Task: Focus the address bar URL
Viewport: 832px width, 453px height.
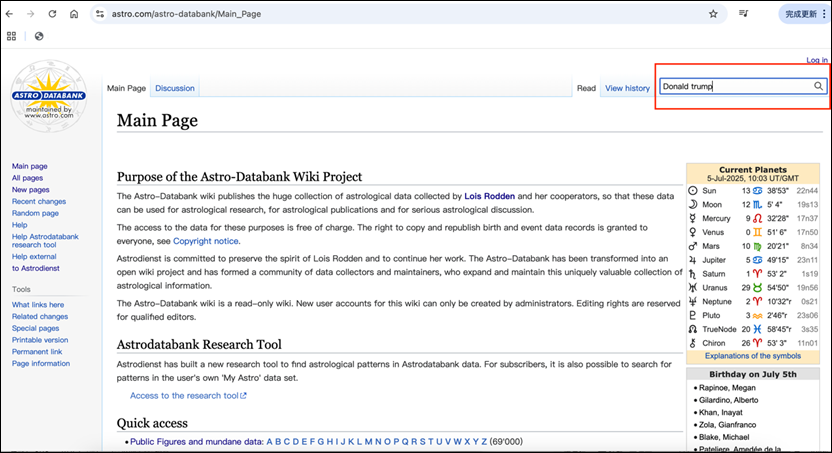Action: [x=186, y=14]
